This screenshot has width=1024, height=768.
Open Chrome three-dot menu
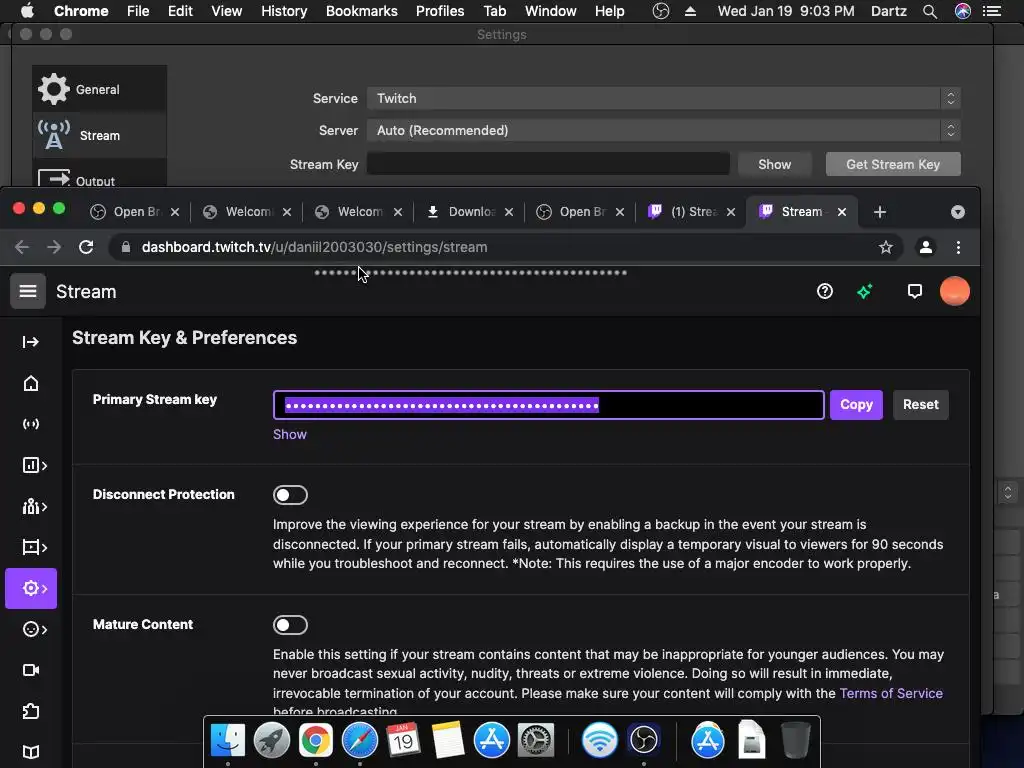[x=958, y=247]
